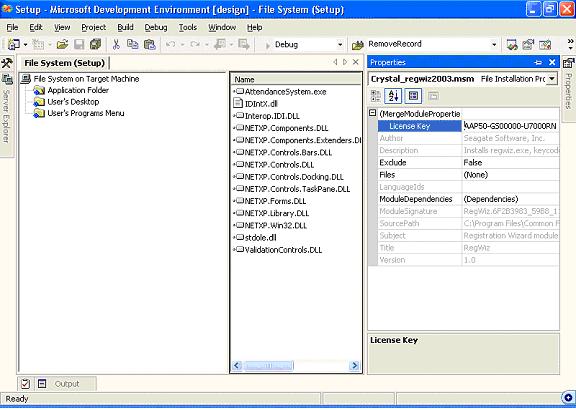This screenshot has height=410, width=576.
Task: Click the Categorized view icon in Properties
Action: [376, 96]
